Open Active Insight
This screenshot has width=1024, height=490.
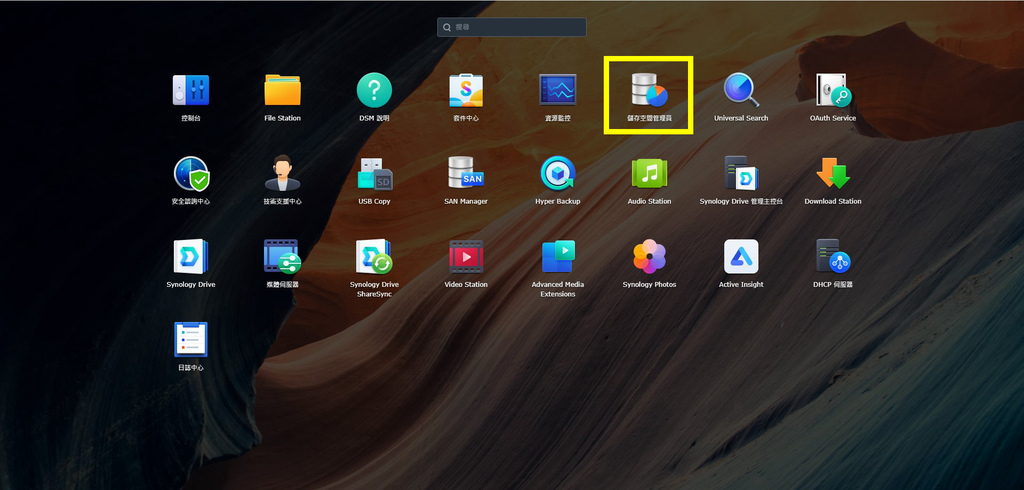point(741,256)
